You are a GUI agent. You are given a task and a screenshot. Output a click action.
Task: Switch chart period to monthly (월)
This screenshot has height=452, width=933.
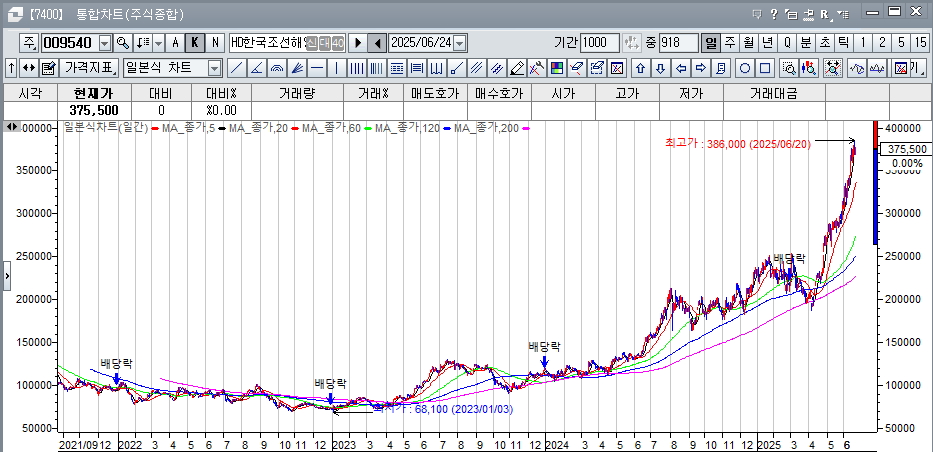(748, 43)
